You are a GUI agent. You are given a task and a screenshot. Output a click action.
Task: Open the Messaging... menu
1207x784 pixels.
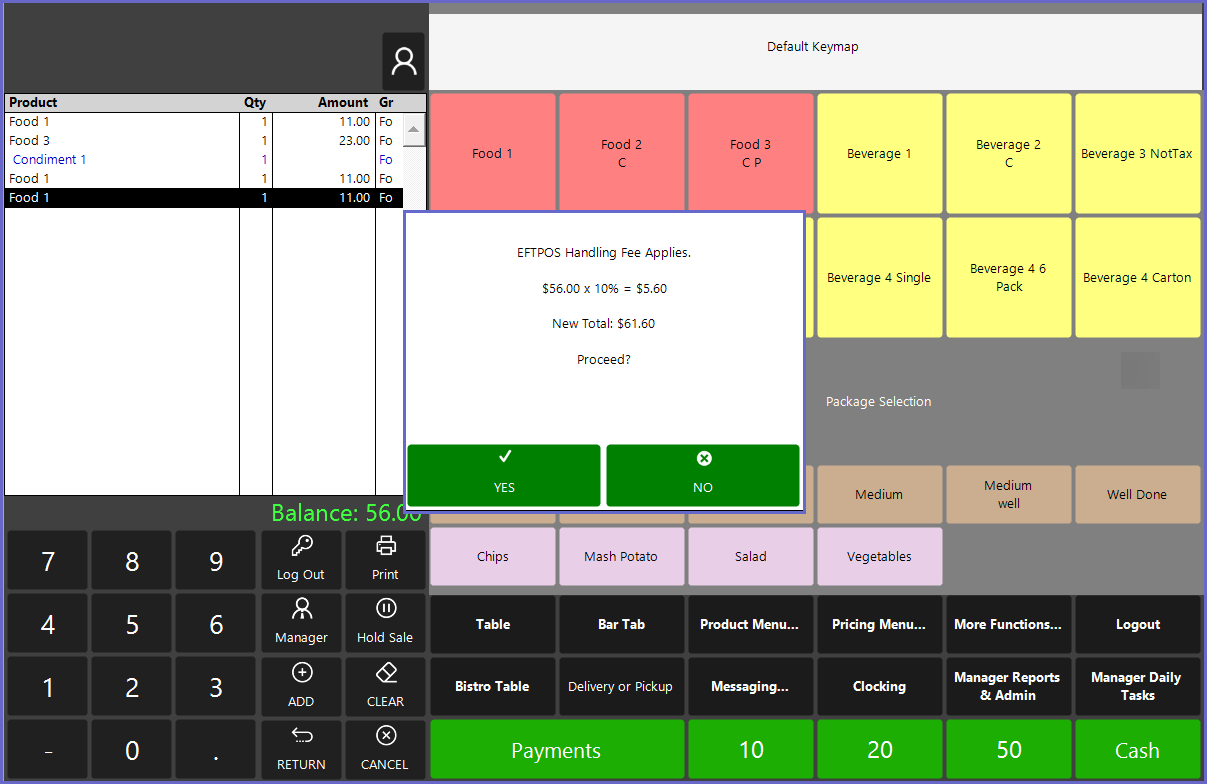tap(750, 687)
